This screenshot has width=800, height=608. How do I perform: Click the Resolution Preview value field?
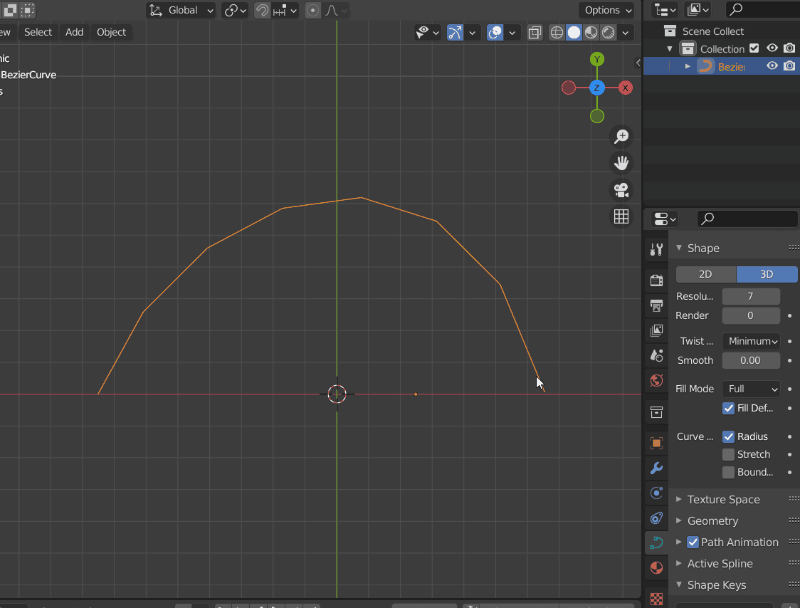pyautogui.click(x=751, y=296)
